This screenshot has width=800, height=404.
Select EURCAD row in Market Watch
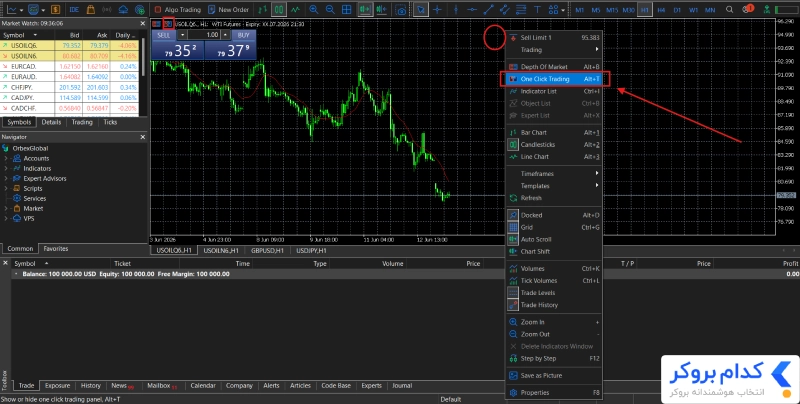pyautogui.click(x=69, y=66)
